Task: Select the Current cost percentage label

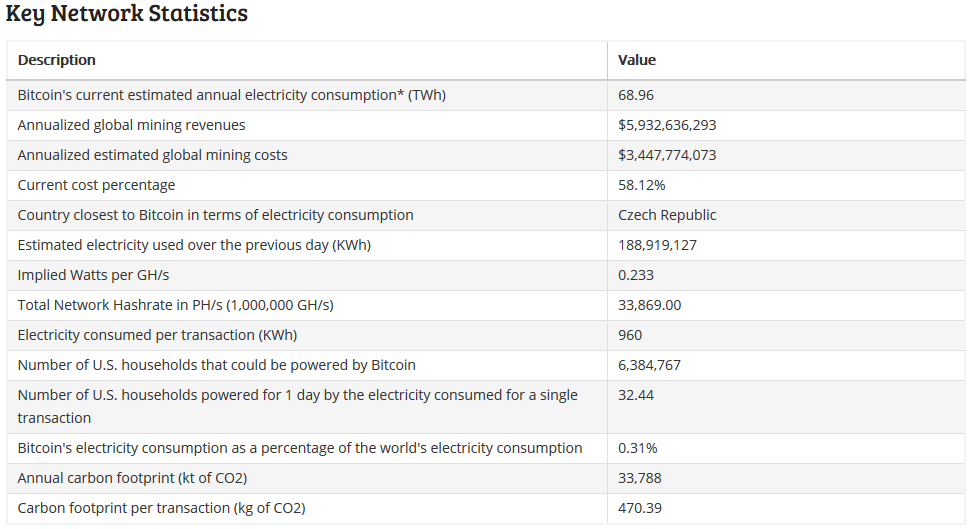Action: pyautogui.click(x=96, y=185)
